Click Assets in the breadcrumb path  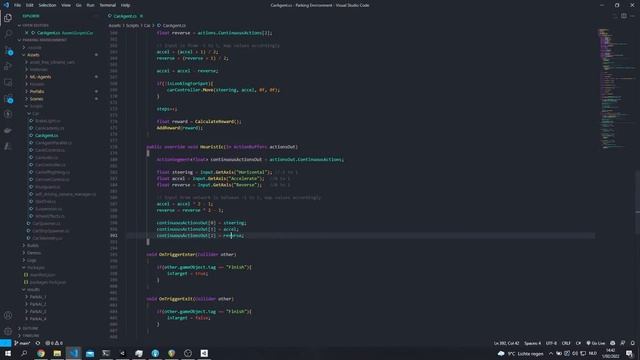click(115, 25)
